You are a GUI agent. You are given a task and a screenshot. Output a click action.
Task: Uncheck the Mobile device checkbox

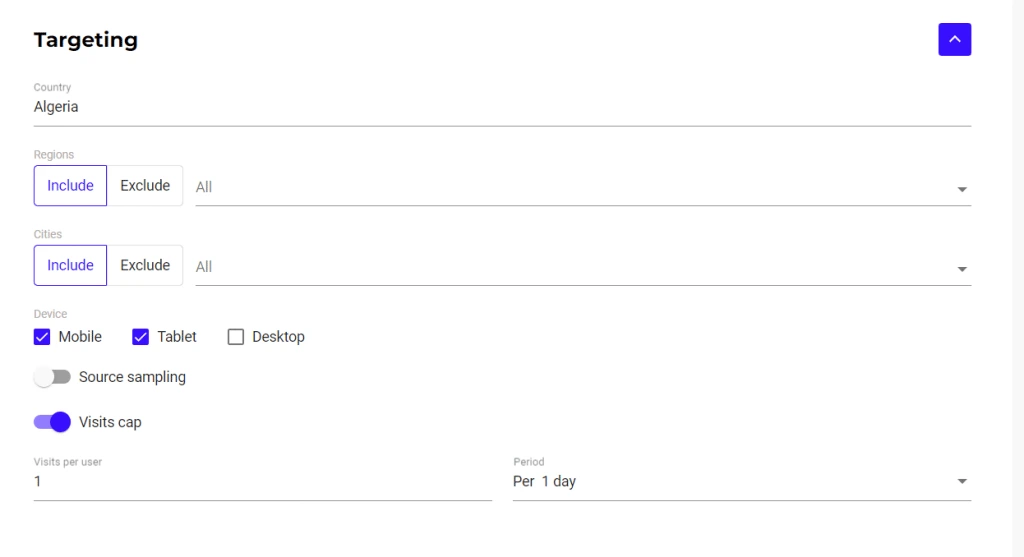42,337
